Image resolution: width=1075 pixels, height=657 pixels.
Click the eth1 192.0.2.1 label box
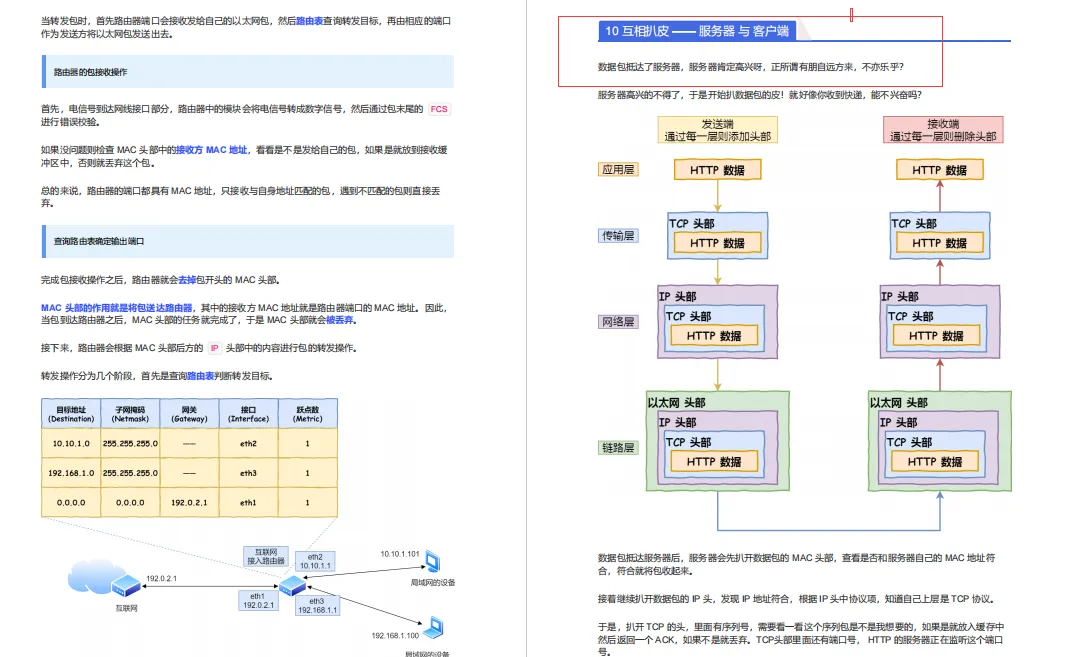click(258, 601)
